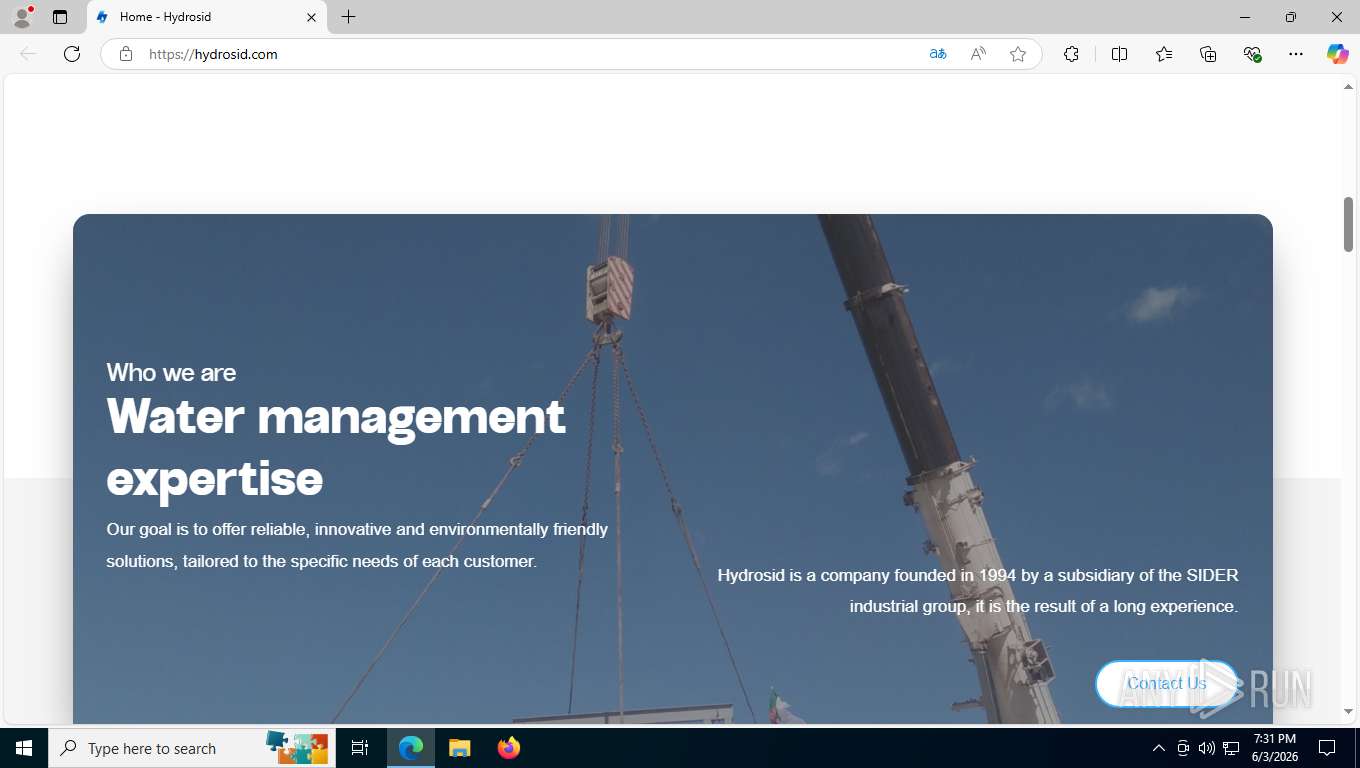This screenshot has width=1360, height=768.
Task: Click the scrollbar down arrow
Action: point(1348,712)
